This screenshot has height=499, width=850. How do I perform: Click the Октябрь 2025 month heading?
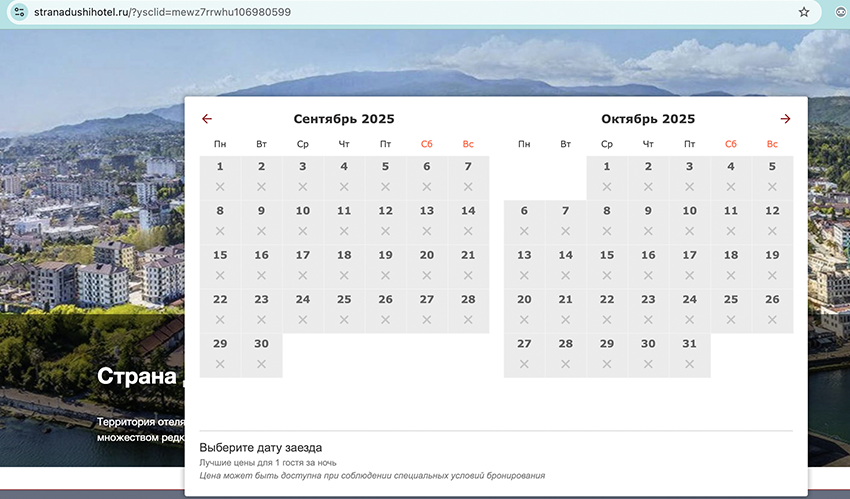pos(648,119)
